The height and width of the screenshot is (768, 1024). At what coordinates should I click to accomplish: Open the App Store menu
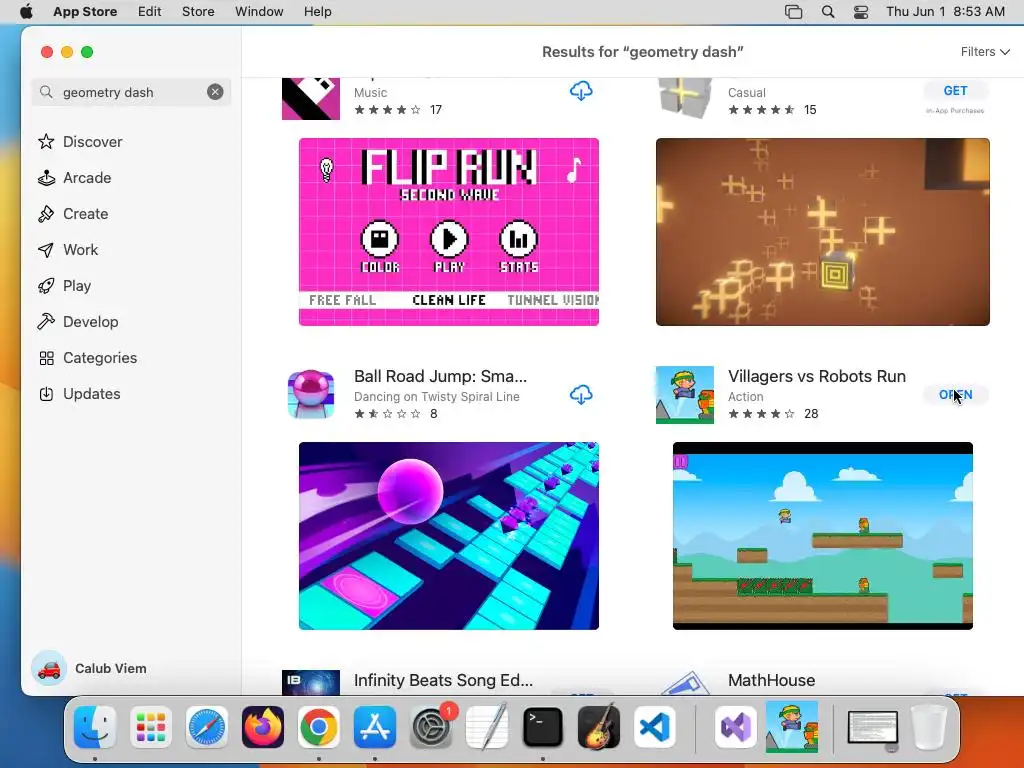click(x=85, y=12)
